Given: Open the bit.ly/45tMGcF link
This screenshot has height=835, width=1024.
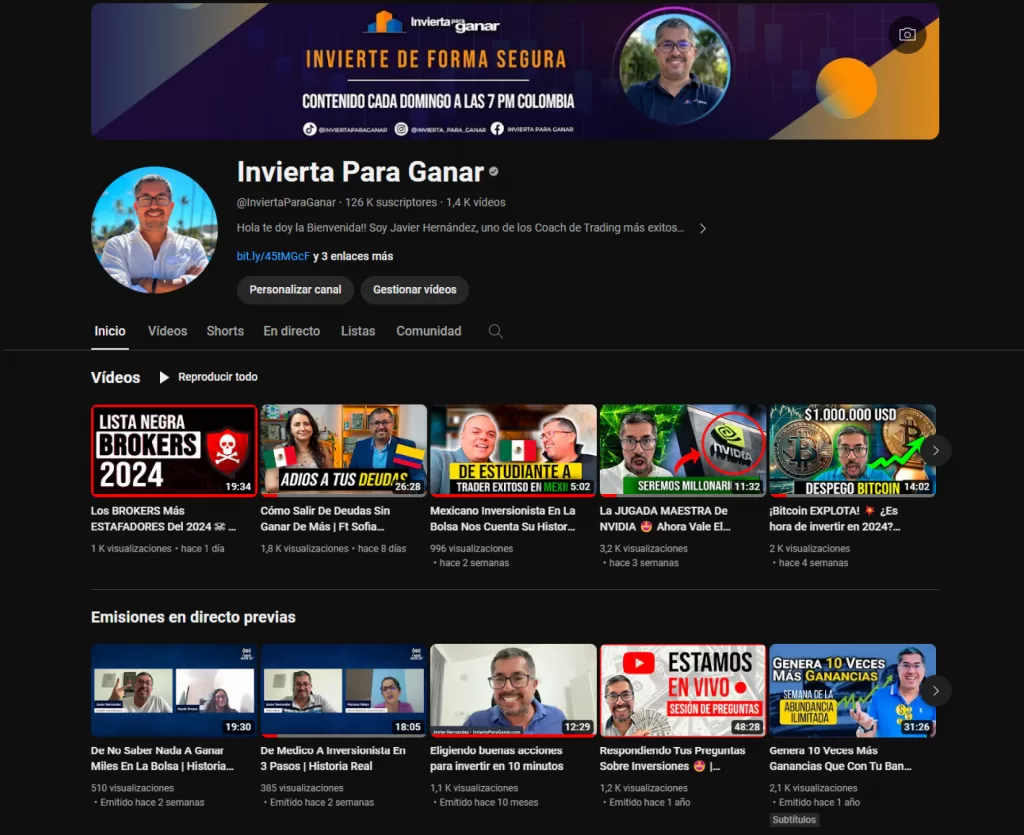Looking at the screenshot, I should click(x=273, y=257).
